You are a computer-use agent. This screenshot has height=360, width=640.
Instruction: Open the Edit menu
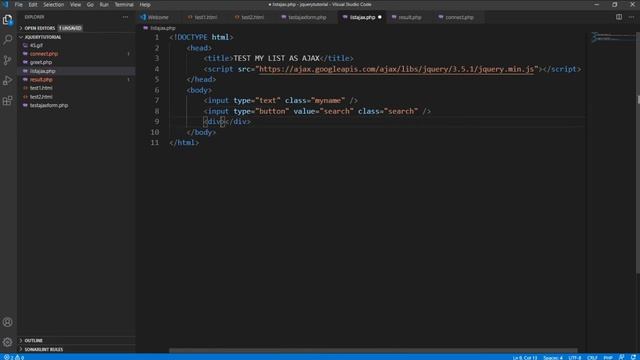click(x=33, y=4)
